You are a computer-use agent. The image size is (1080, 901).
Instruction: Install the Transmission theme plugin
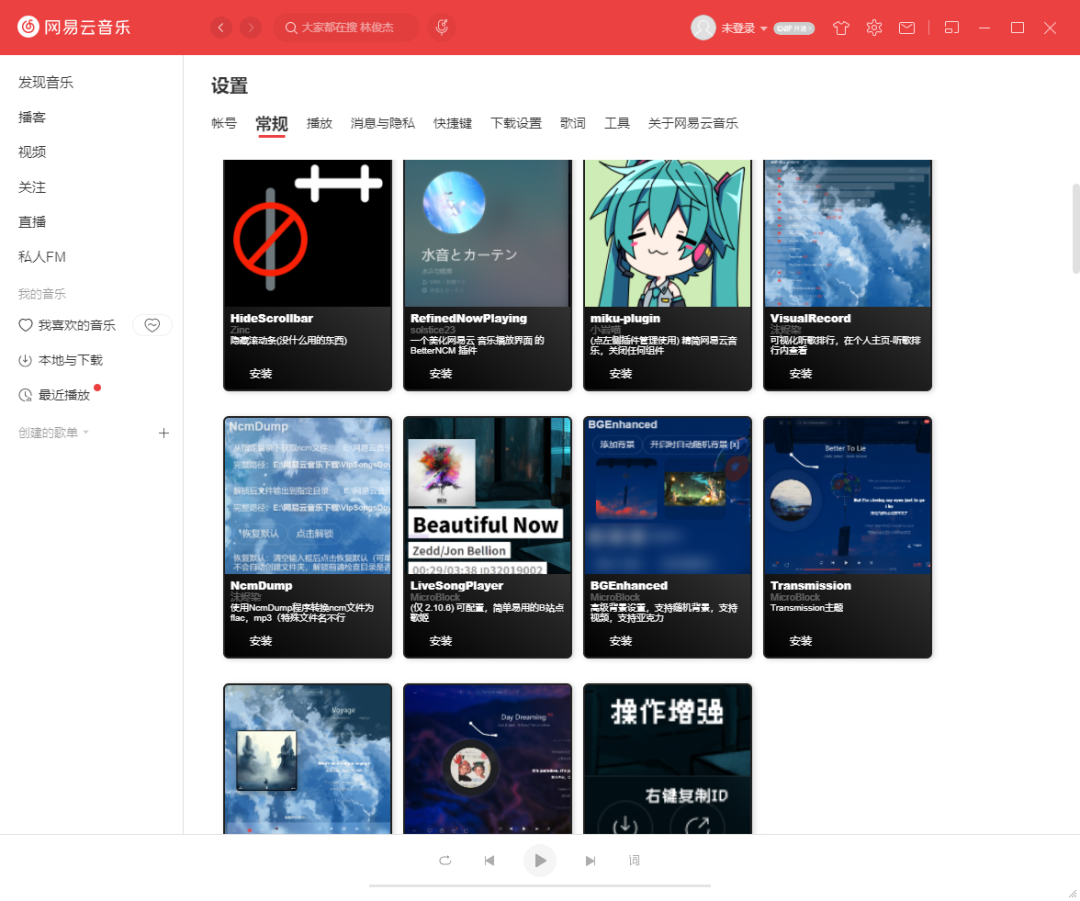click(x=800, y=641)
